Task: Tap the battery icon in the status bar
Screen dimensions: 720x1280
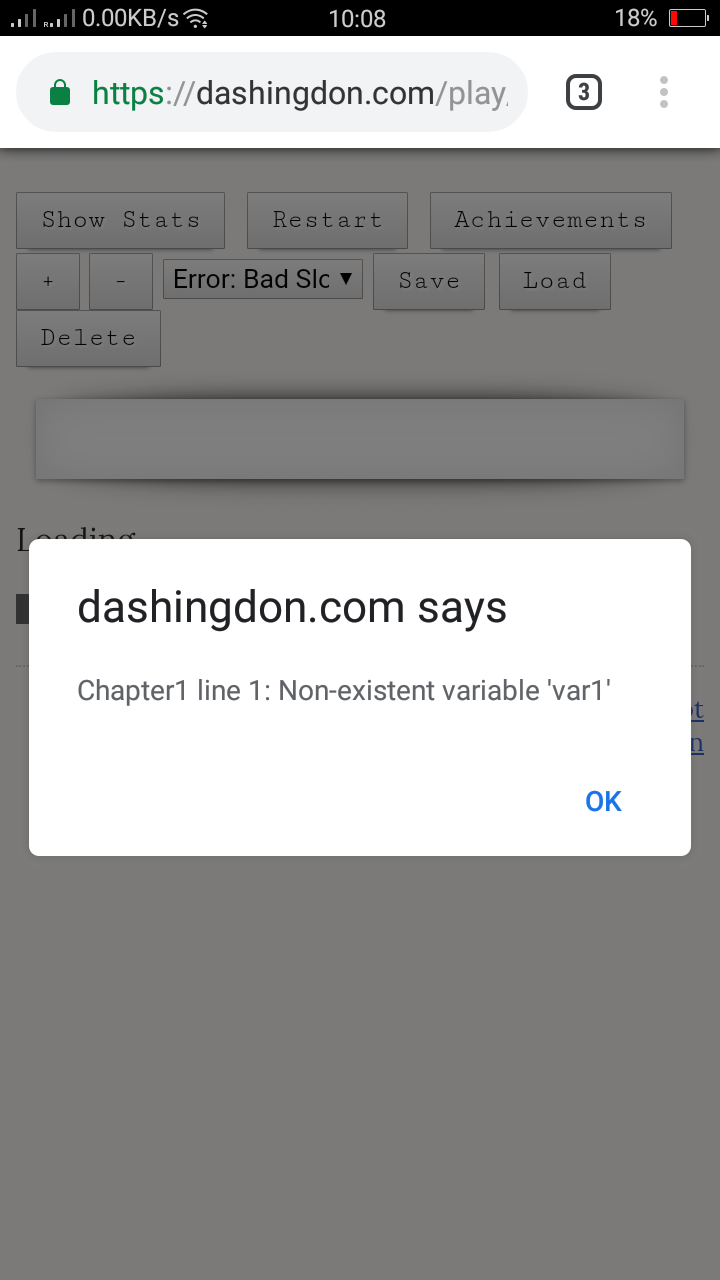Action: pos(688,18)
